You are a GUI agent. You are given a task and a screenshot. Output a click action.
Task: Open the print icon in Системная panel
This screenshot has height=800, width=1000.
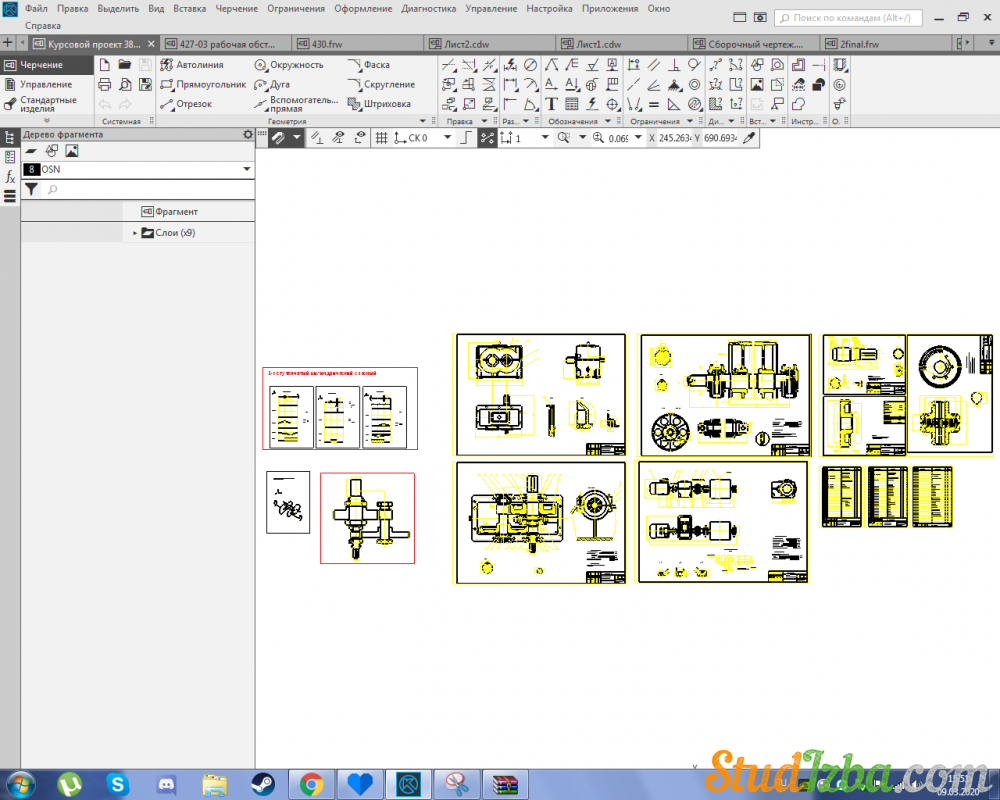click(x=104, y=85)
